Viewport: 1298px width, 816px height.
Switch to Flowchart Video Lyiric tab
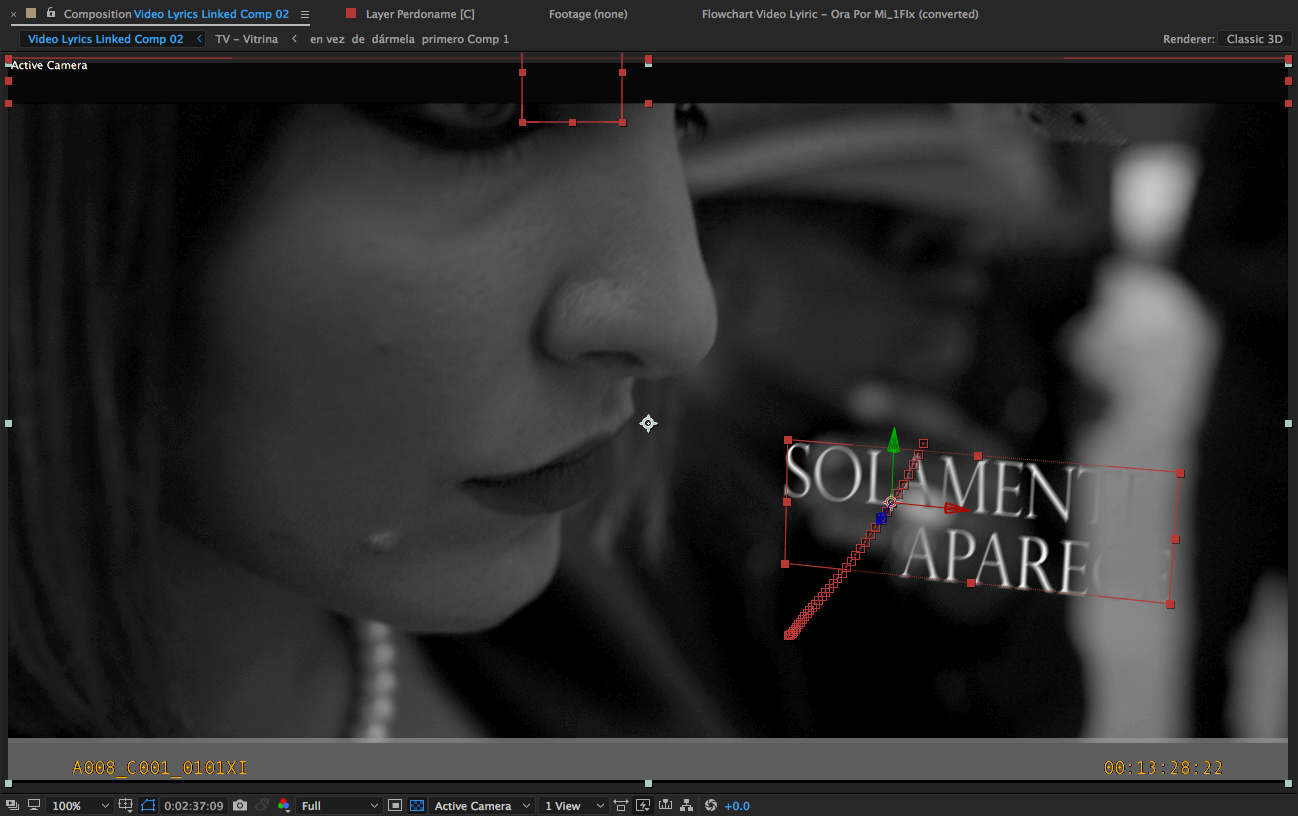pos(840,14)
